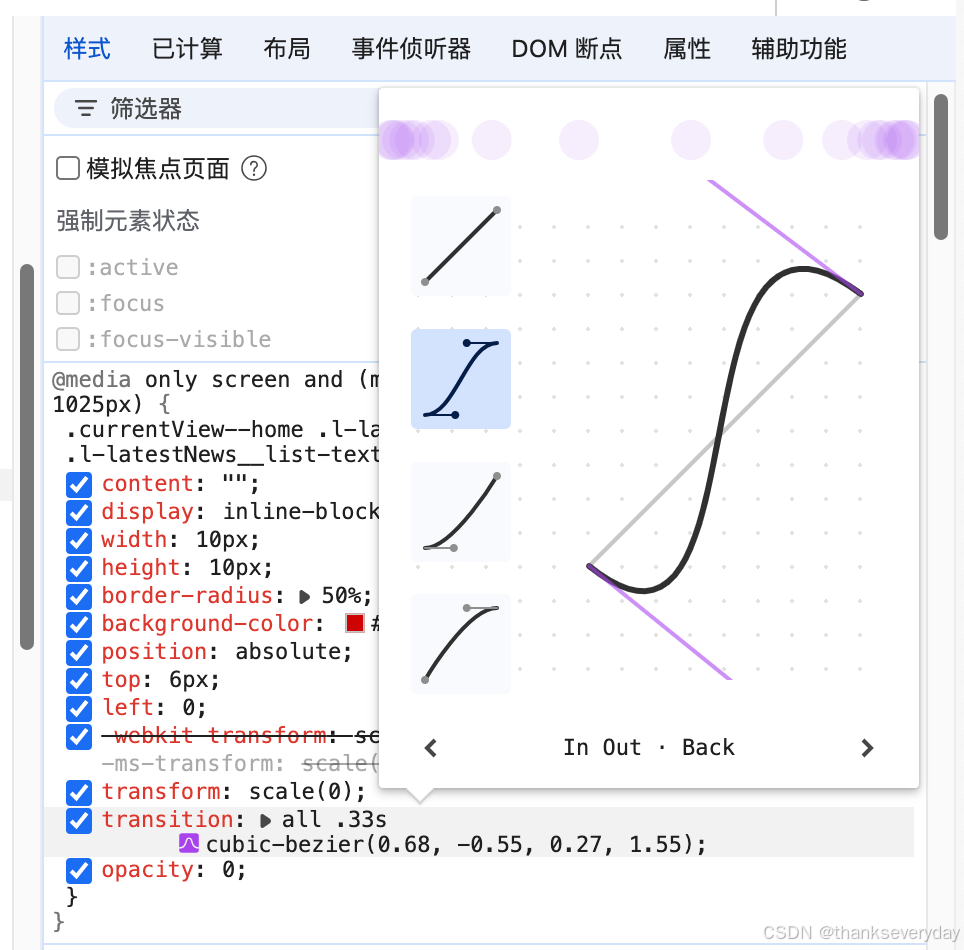Select the linear easing preset thumbnail
The height and width of the screenshot is (950, 964).
(460, 246)
